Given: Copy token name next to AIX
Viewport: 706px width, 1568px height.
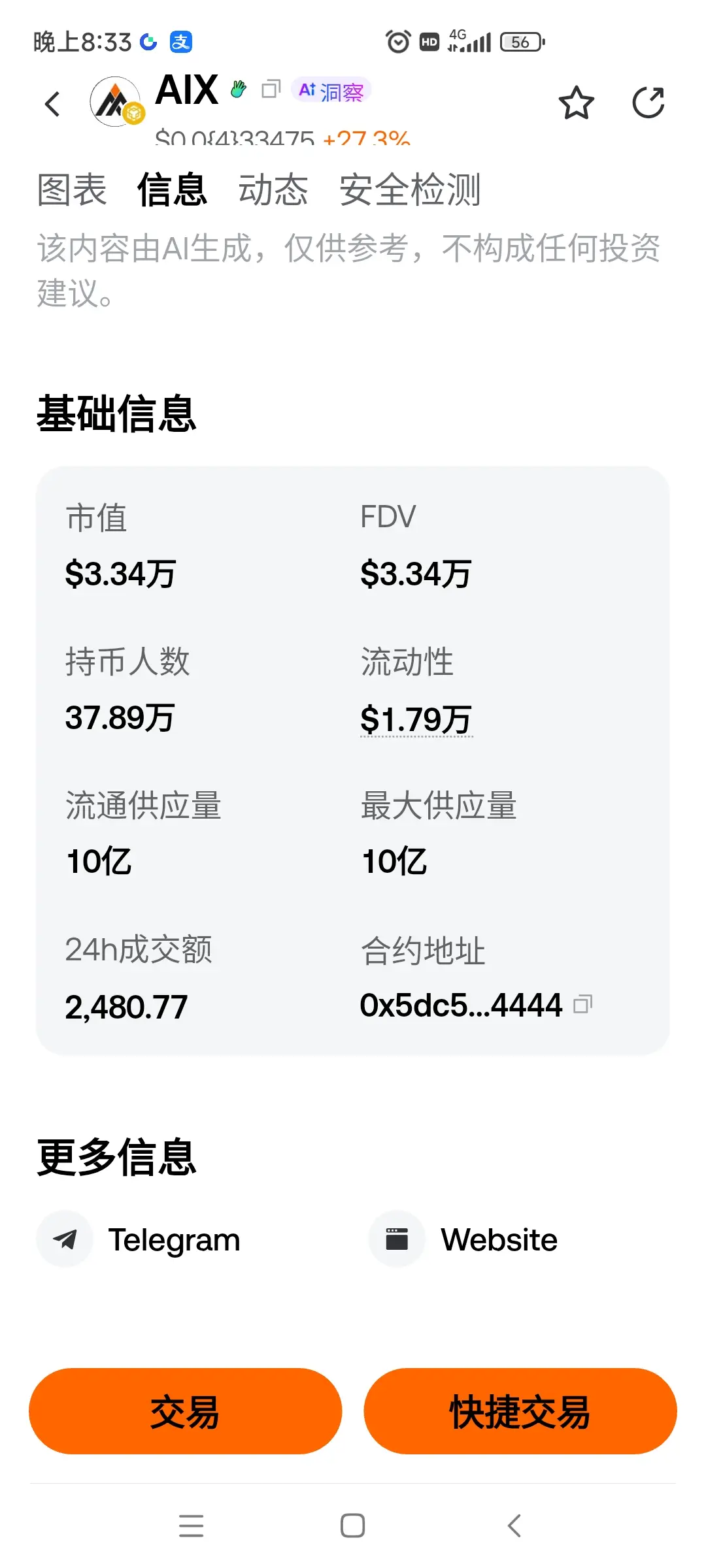Looking at the screenshot, I should [271, 89].
